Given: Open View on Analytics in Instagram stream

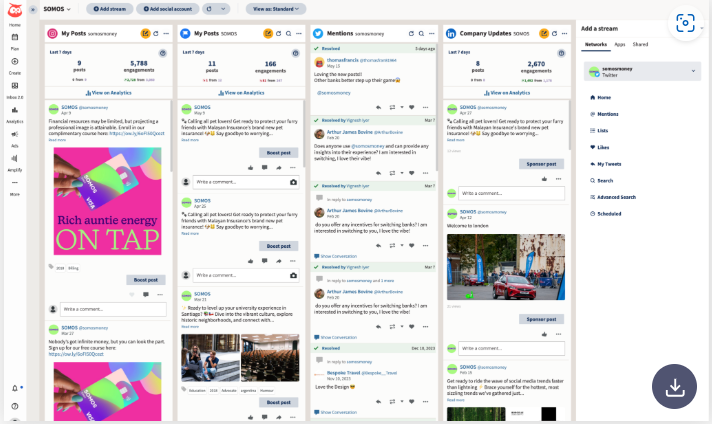Looking at the screenshot, I should click(x=109, y=93).
